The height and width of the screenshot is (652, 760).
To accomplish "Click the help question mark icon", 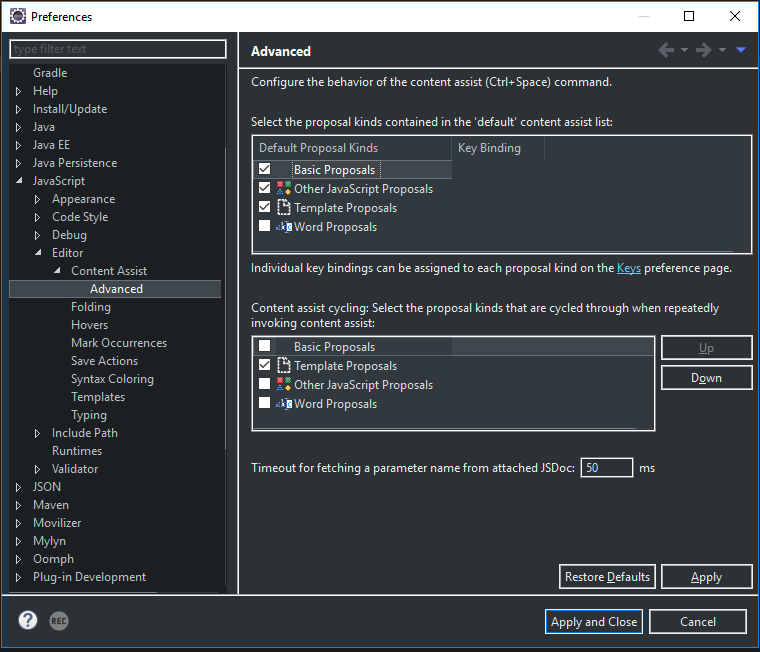I will 28,620.
